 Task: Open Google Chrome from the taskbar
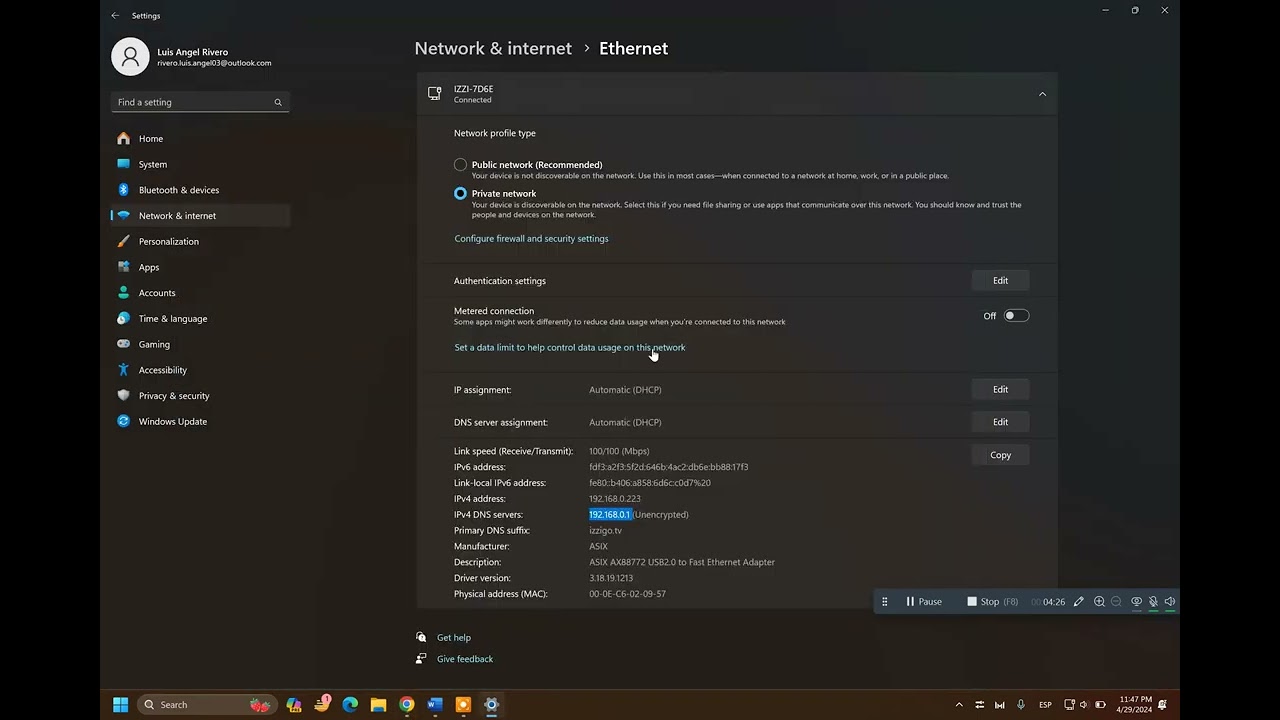point(407,705)
